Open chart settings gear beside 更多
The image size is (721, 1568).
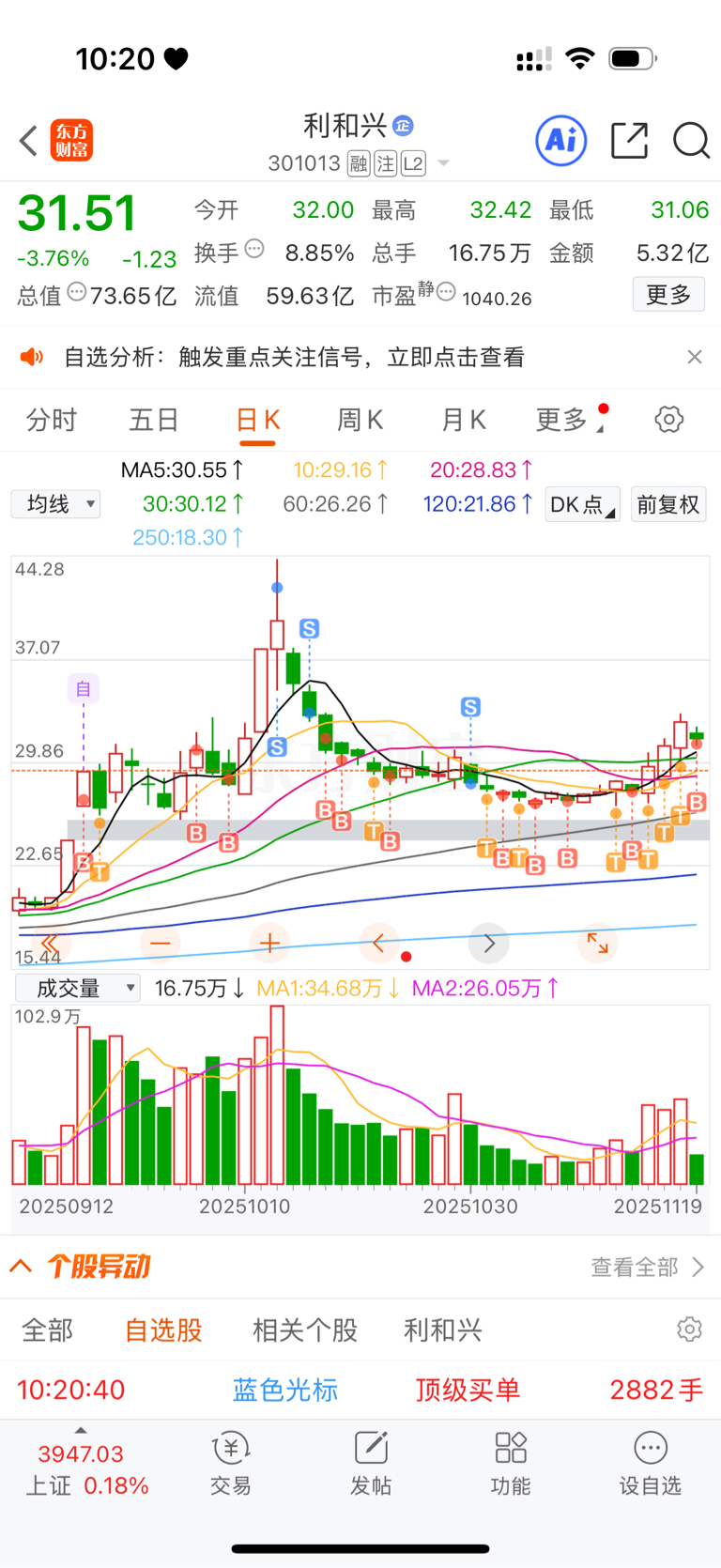click(x=668, y=419)
